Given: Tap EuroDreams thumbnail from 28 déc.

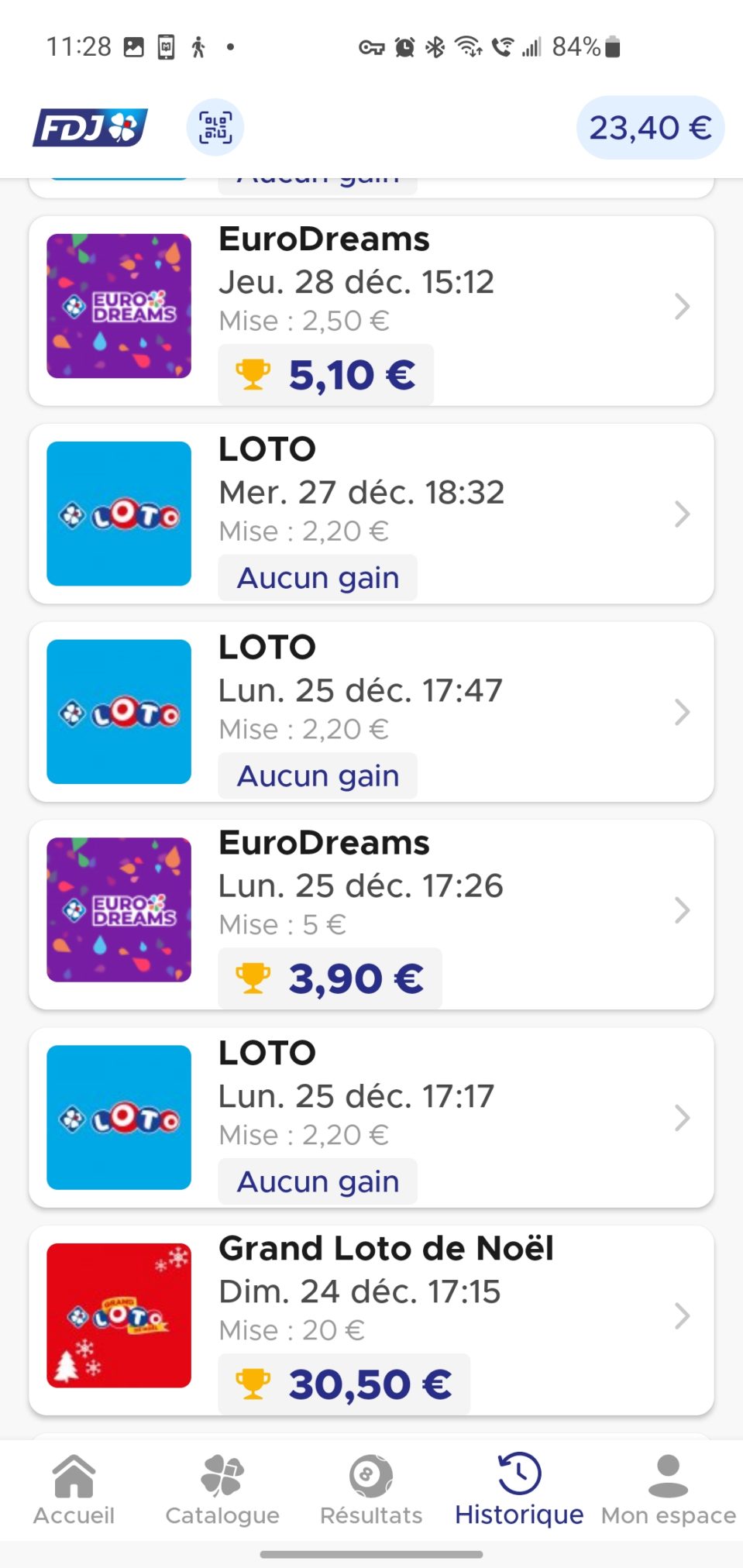Looking at the screenshot, I should [x=119, y=306].
